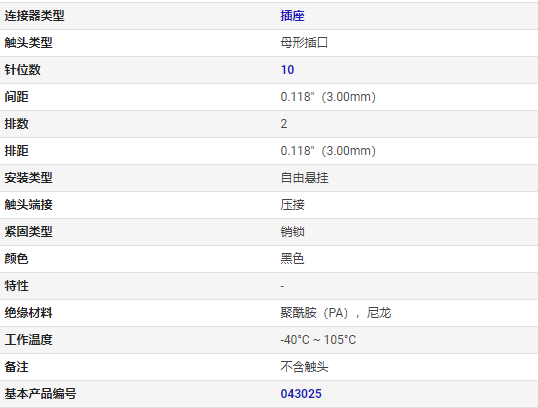Select the 基本产品编号 row label
The height and width of the screenshot is (408, 538).
pyautogui.click(x=40, y=394)
